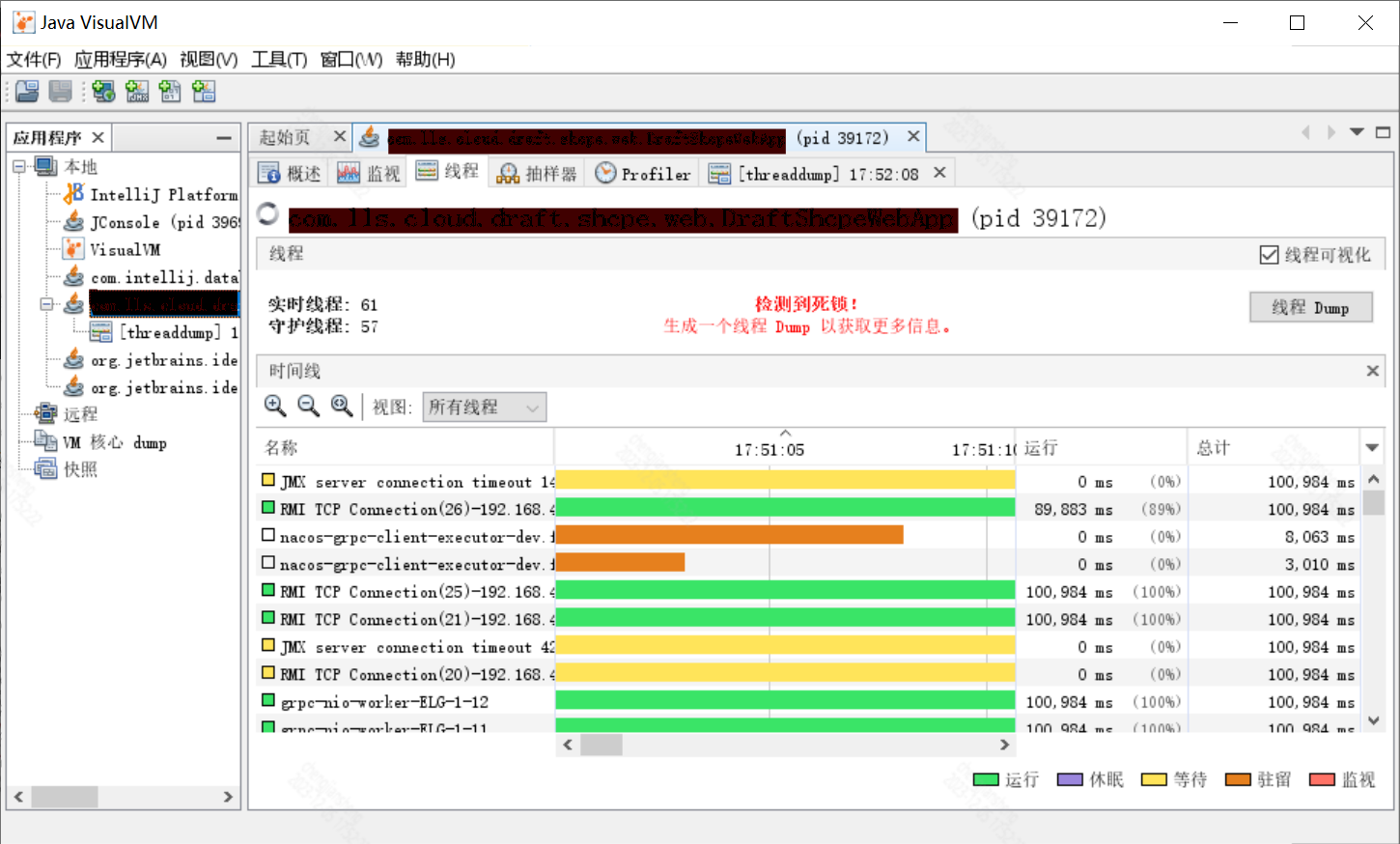The height and width of the screenshot is (844, 1400).
Task: Switch to the 起始页 tab
Action: coord(285,138)
